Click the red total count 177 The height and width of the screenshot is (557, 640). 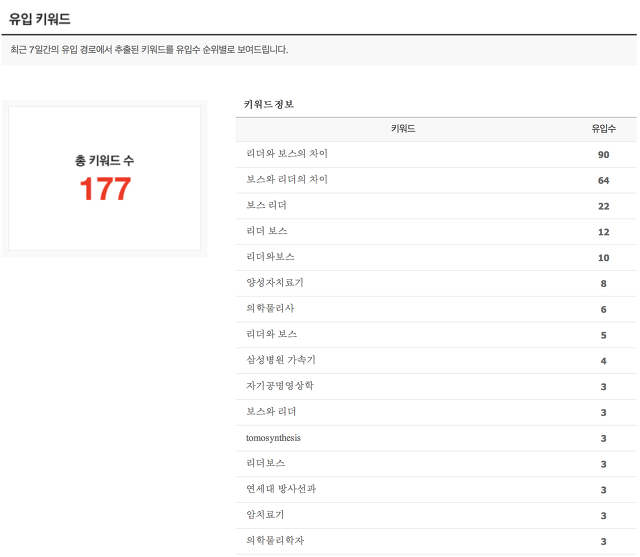coord(105,189)
